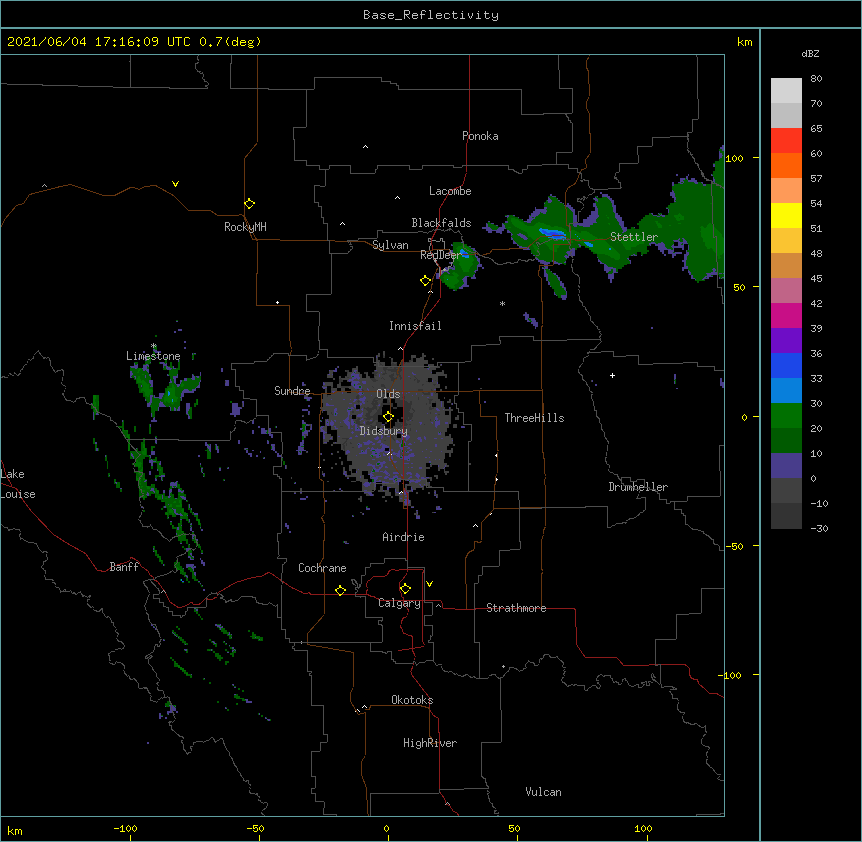862x842 pixels.
Task: Click the Sylvan label
Action: 390,245
